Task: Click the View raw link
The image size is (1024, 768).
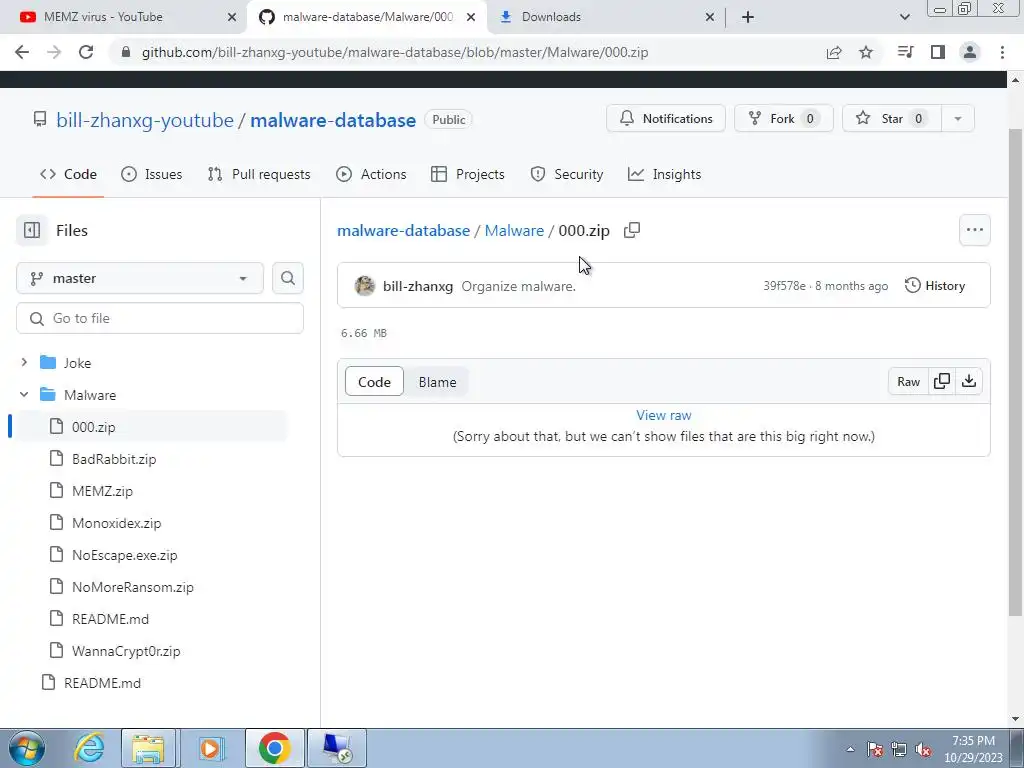Action: point(664,415)
